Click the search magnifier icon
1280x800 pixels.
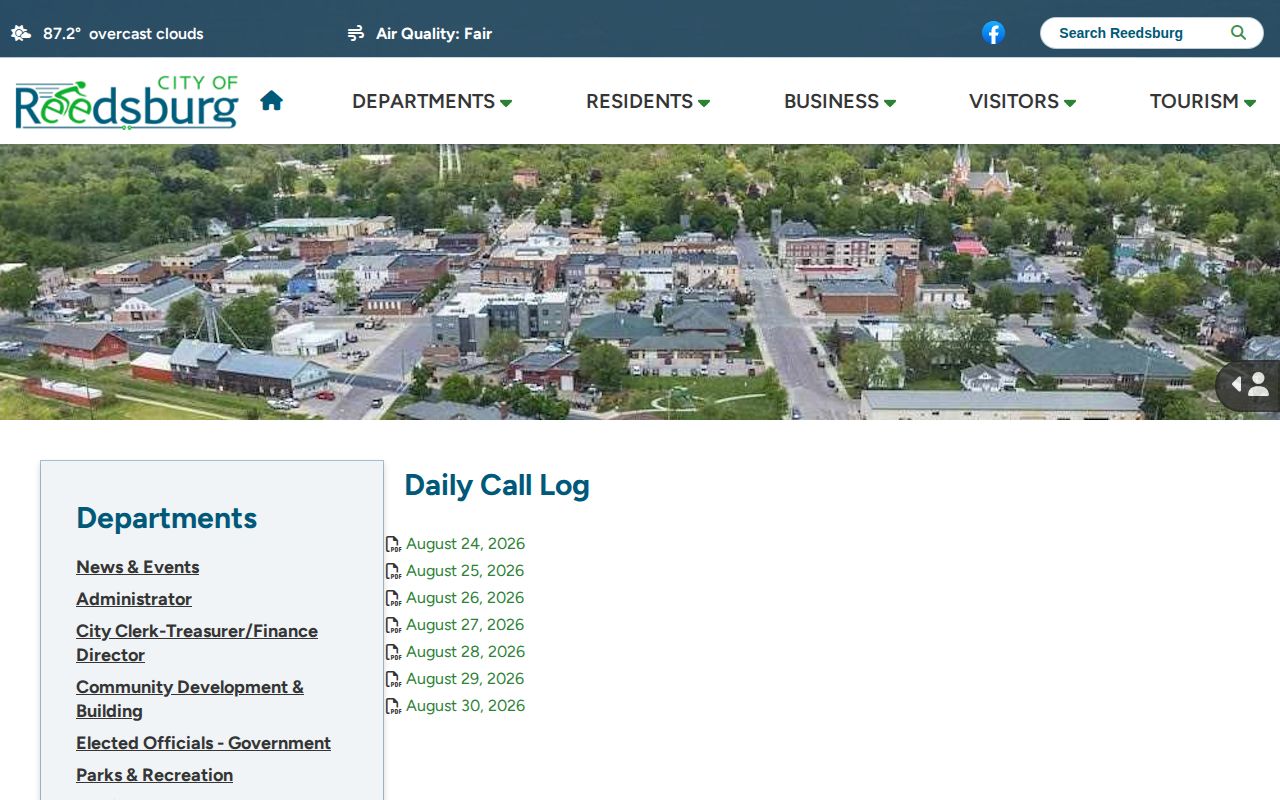click(1238, 33)
